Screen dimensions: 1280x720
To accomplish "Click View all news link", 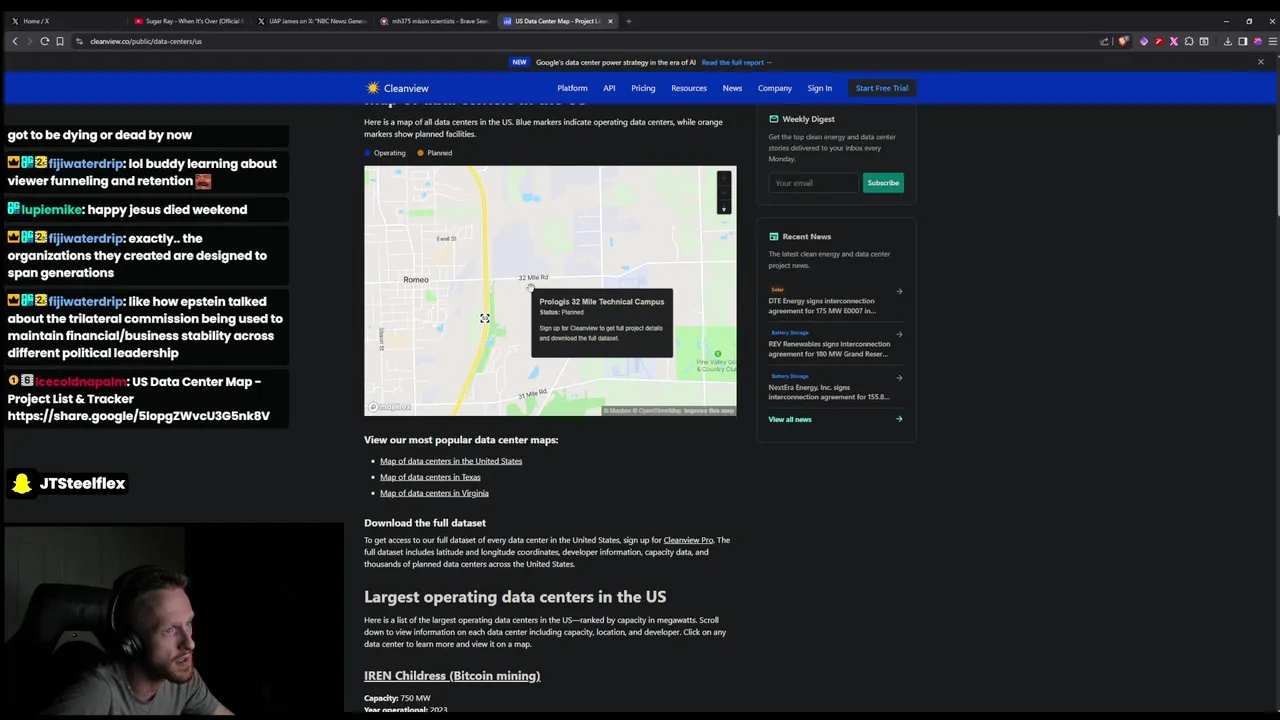I will pos(790,419).
